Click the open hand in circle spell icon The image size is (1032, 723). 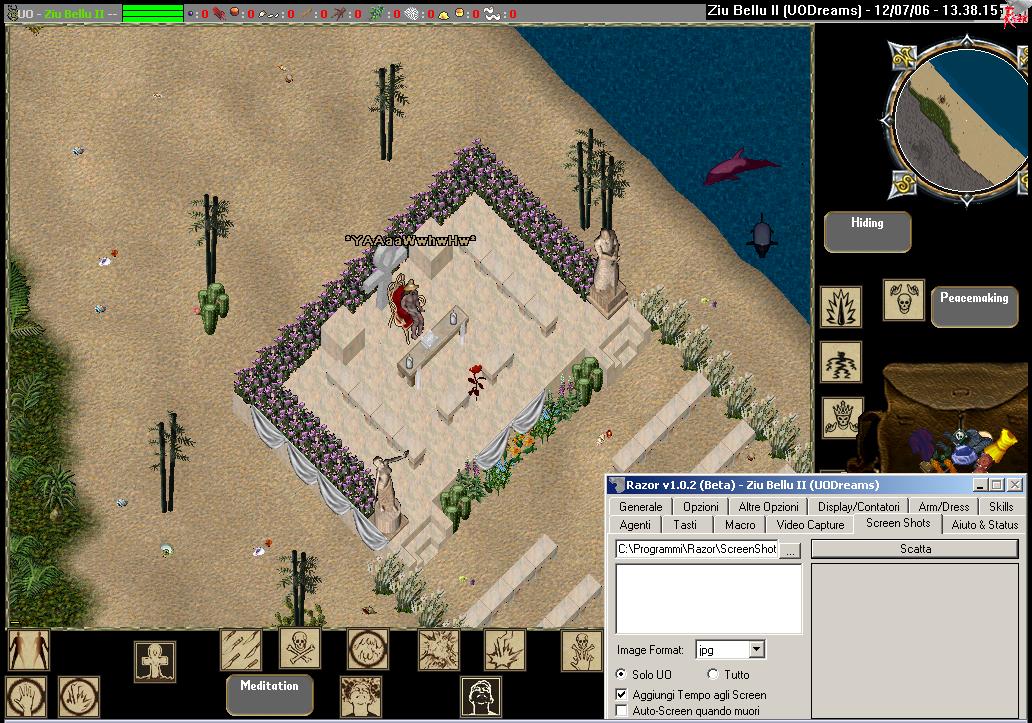click(x=26, y=697)
